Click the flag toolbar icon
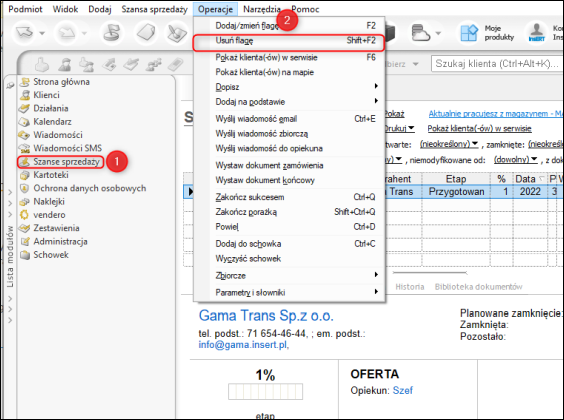Viewport: 564px width, 420px height. [x=112, y=33]
